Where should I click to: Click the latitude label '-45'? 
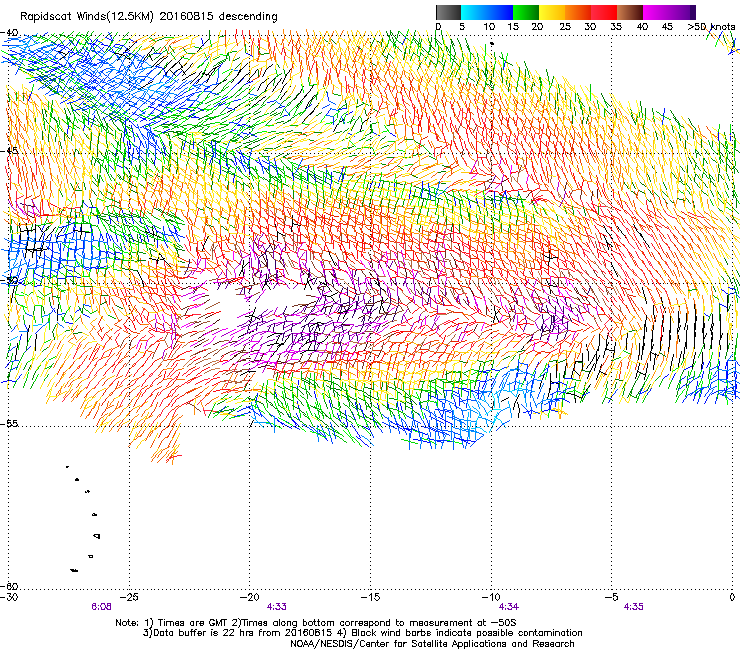point(10,151)
